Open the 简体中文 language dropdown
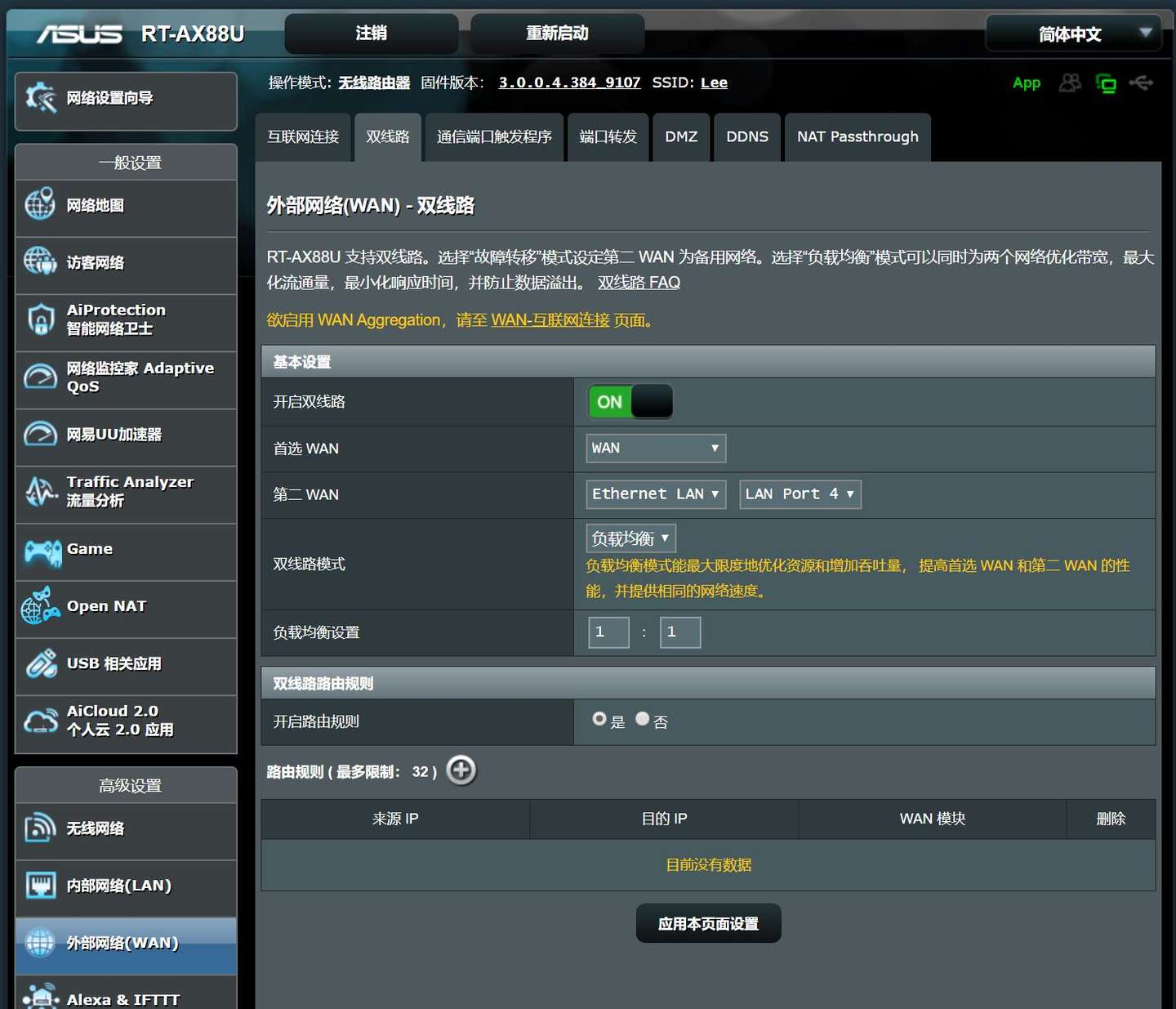Screen dimensions: 1176x1009 [x=1073, y=33]
